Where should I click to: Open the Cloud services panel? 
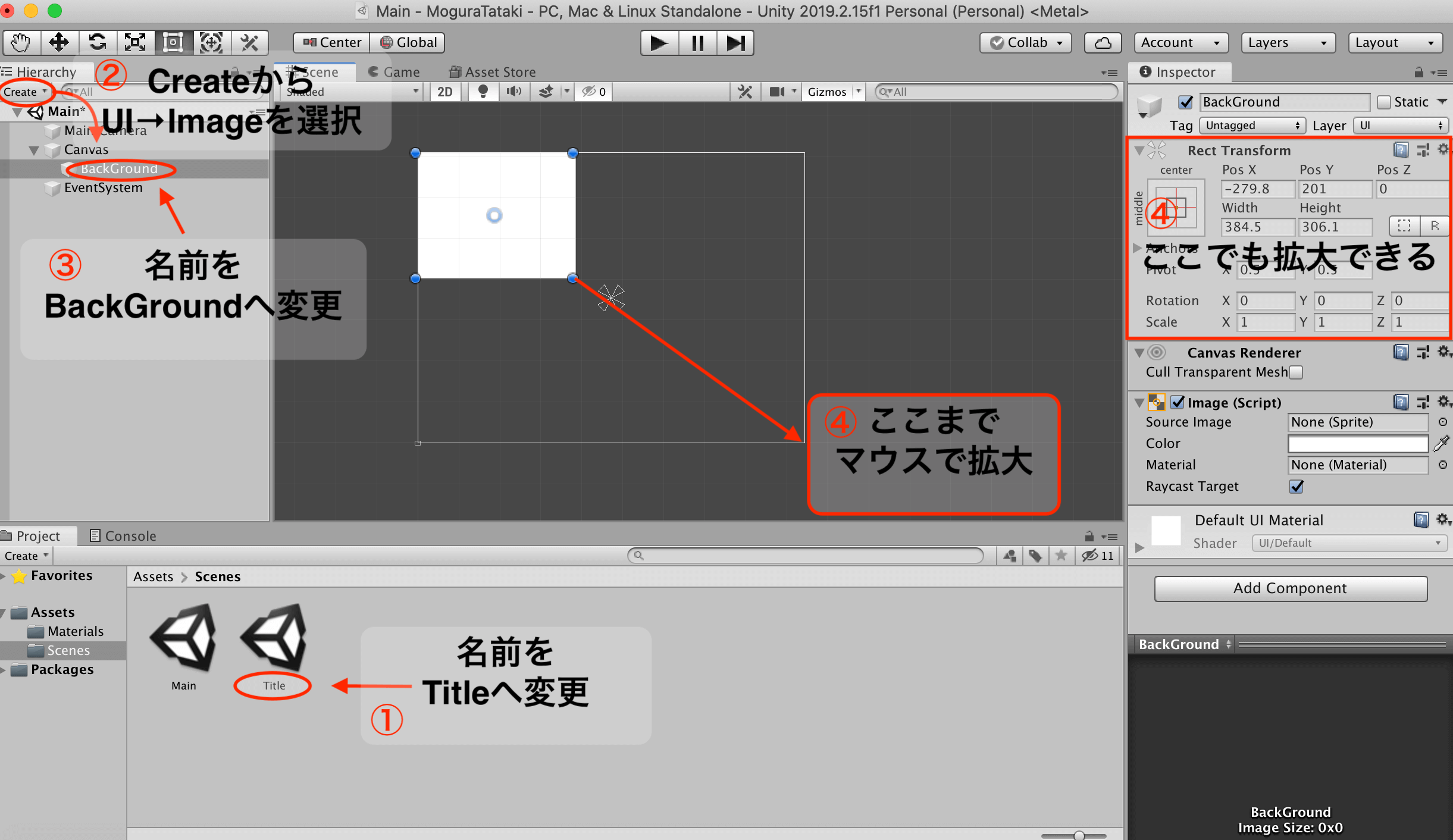1103,43
